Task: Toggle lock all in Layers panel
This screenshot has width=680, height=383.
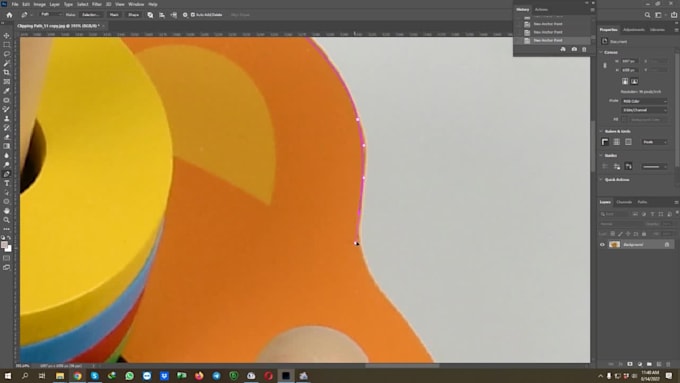Action: click(644, 234)
